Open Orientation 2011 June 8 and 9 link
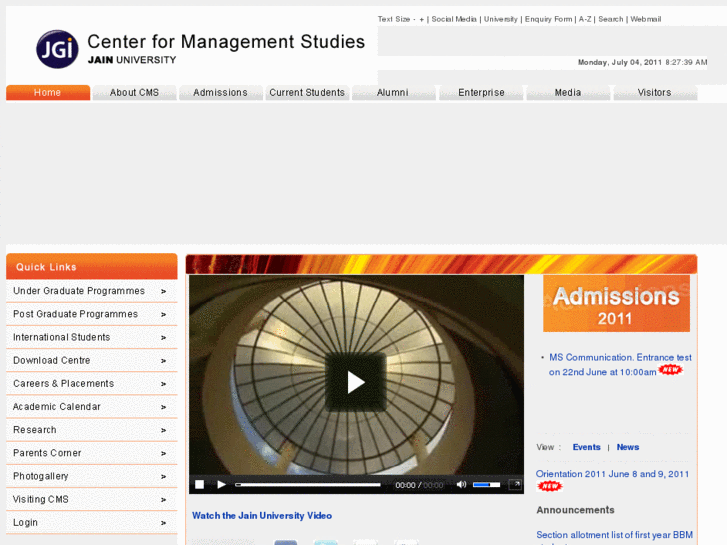727x545 pixels. pos(612,474)
